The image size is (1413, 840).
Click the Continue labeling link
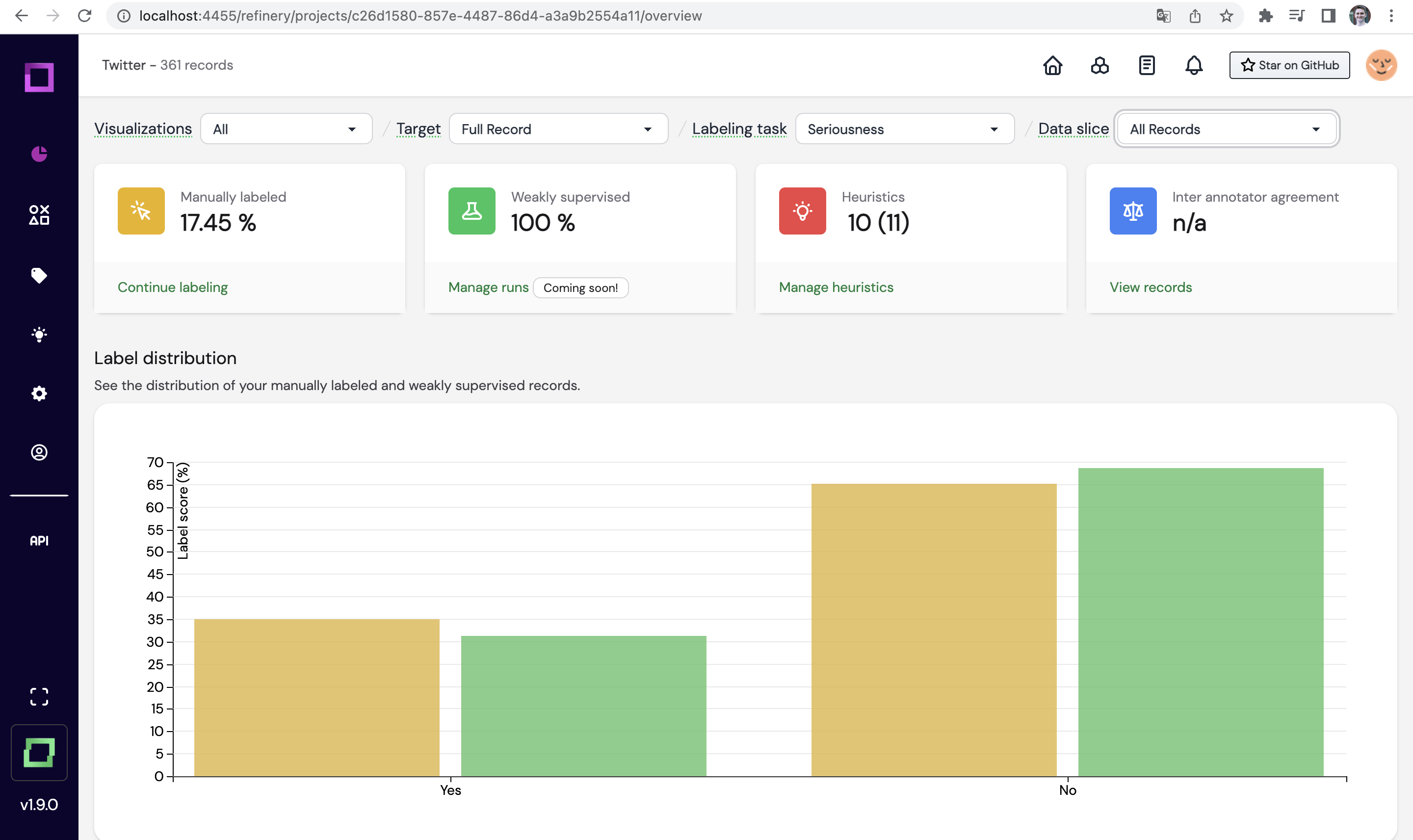point(173,287)
